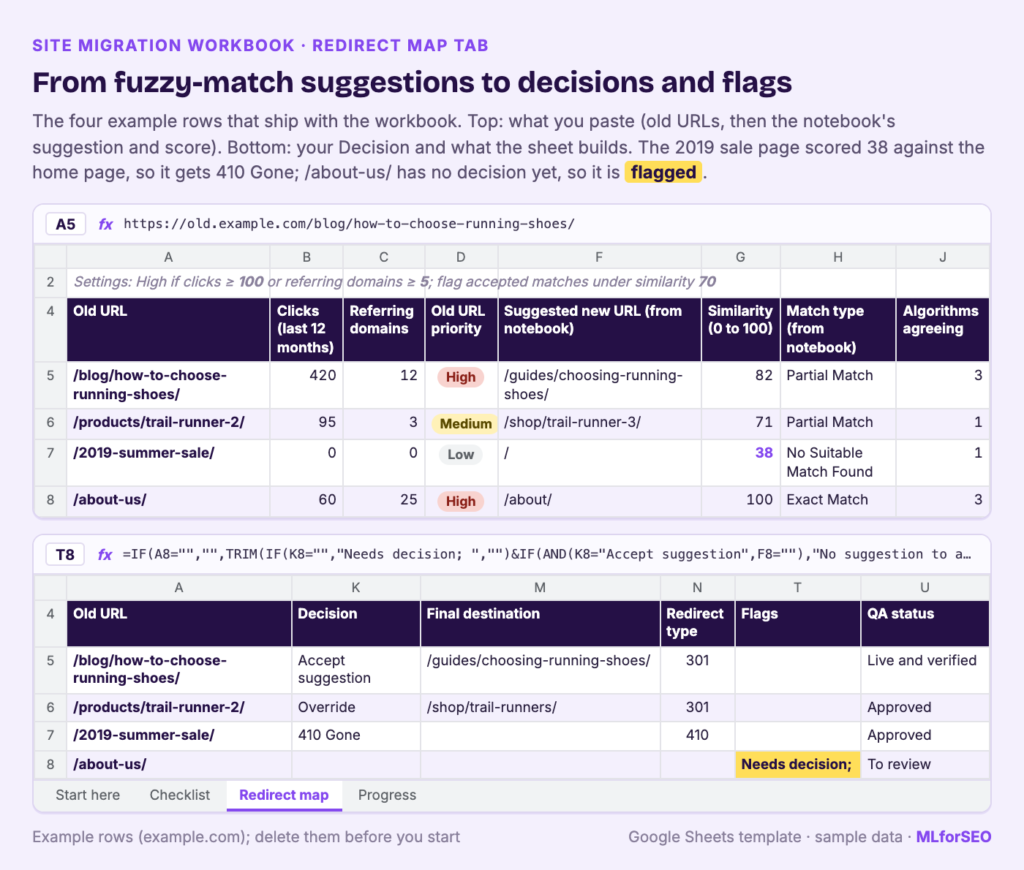Click the A5 cell reference box

pos(65,224)
